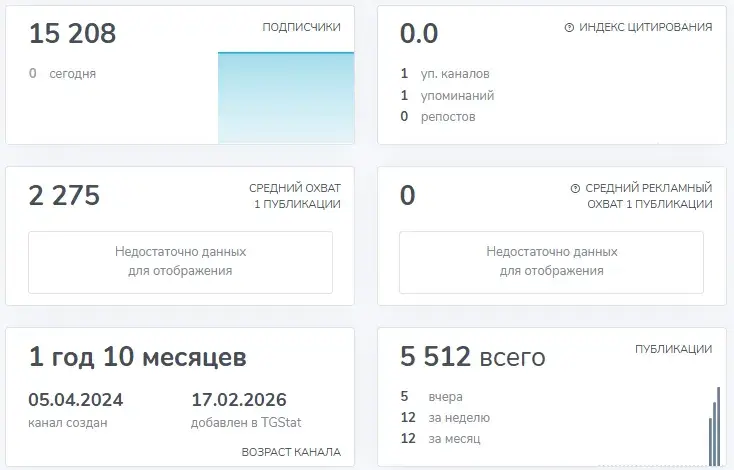Screen dimensions: 734x470
Task: Open the ПОДПИСЧИКИ card label
Action: pyautogui.click(x=301, y=27)
